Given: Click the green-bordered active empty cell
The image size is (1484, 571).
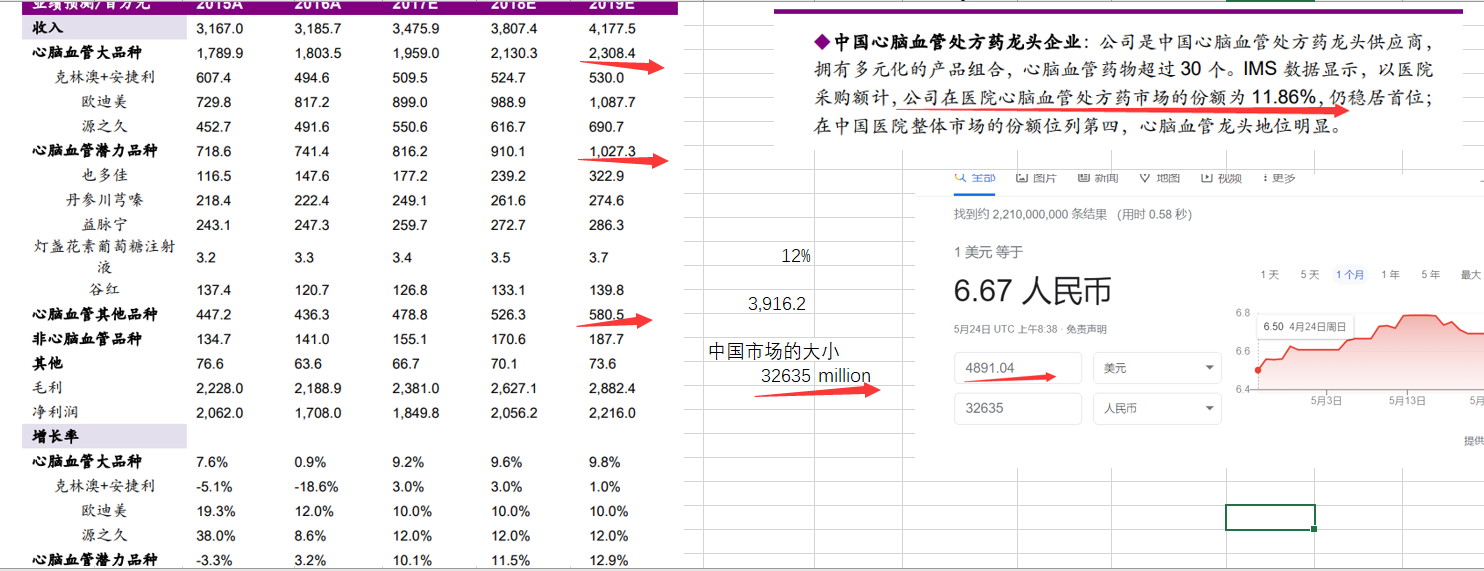Looking at the screenshot, I should (x=1270, y=517).
